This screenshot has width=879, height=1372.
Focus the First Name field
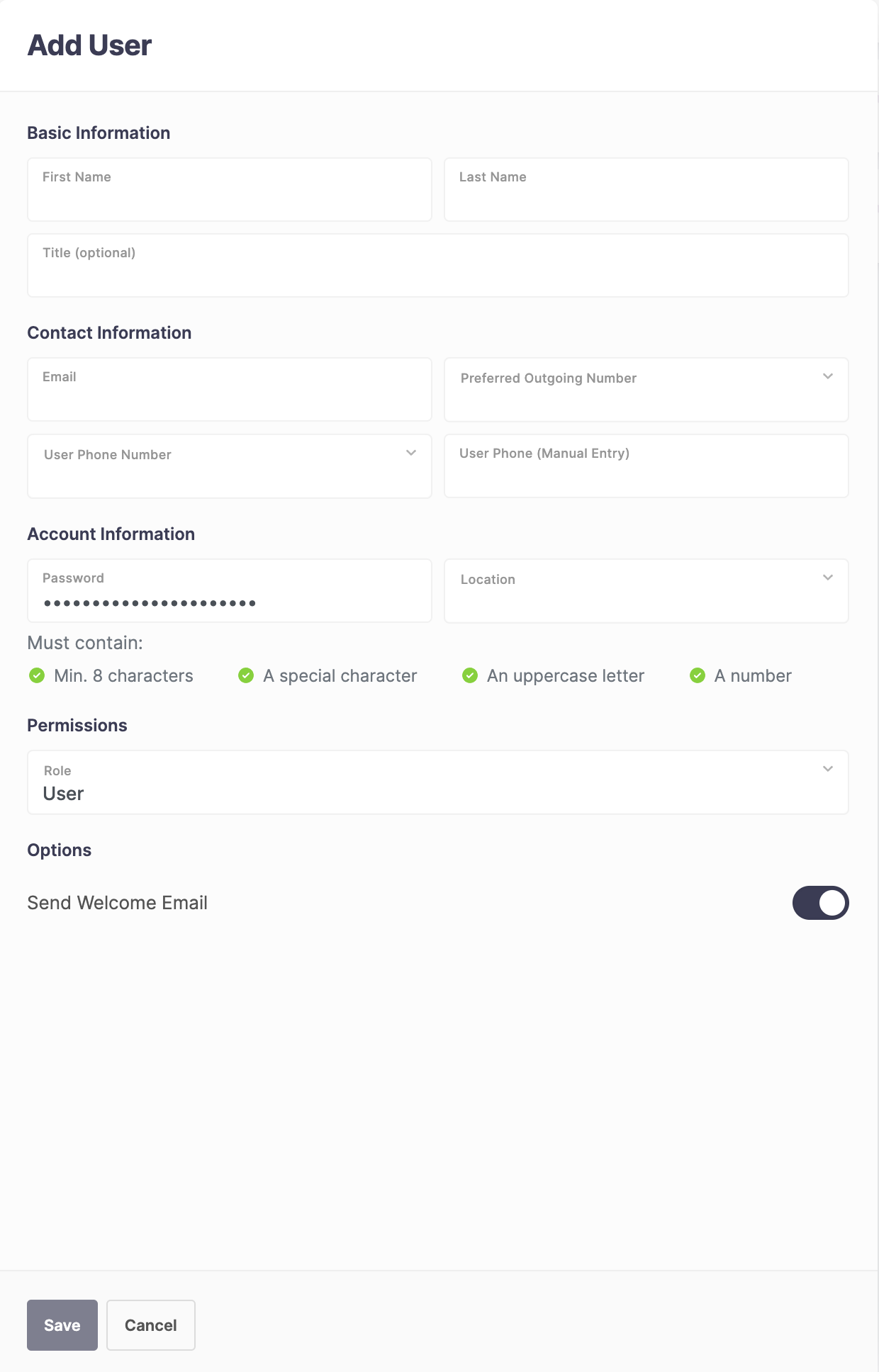230,190
